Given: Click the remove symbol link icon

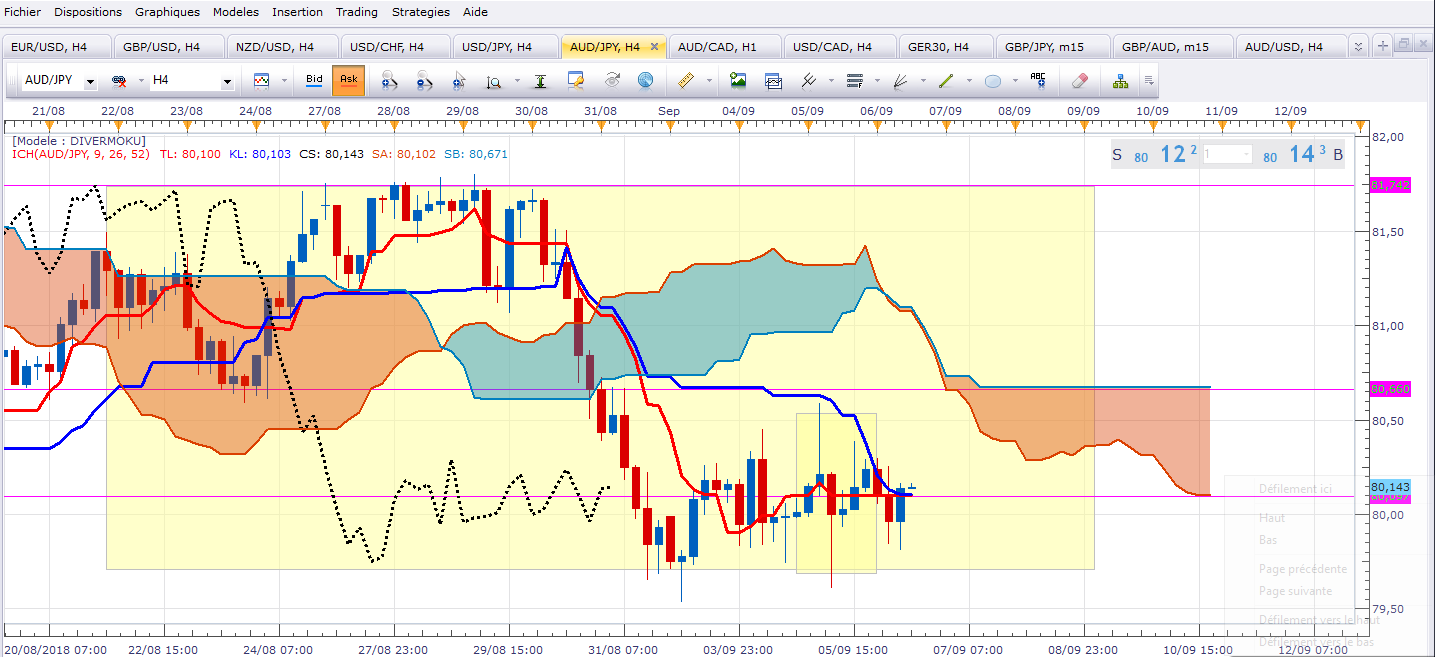Looking at the screenshot, I should pyautogui.click(x=119, y=81).
